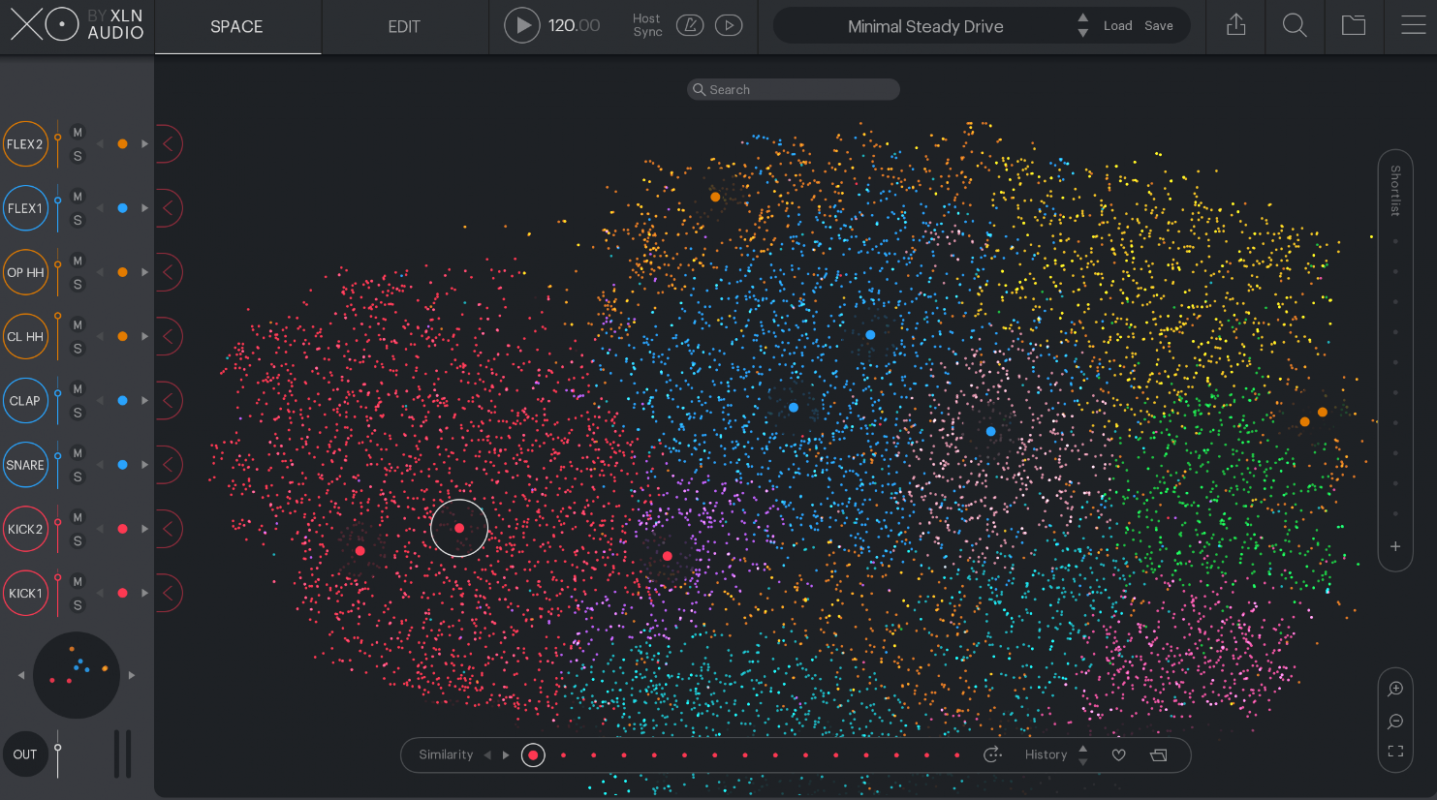Favorite the current pattern with the heart icon

tap(1118, 755)
